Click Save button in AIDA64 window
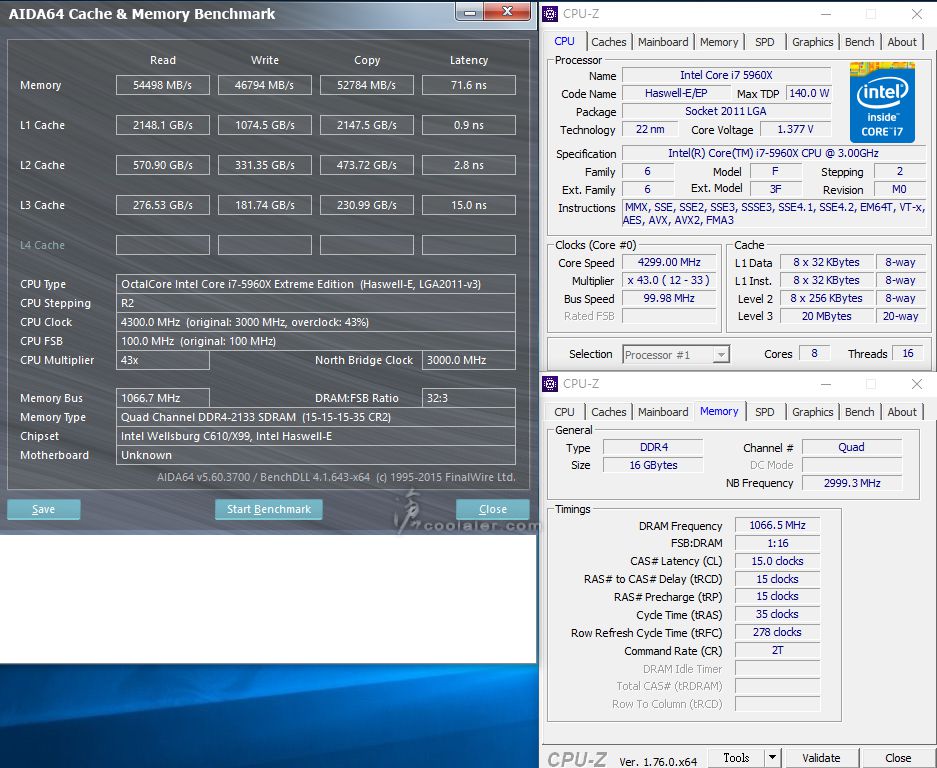937x768 pixels. click(x=44, y=509)
